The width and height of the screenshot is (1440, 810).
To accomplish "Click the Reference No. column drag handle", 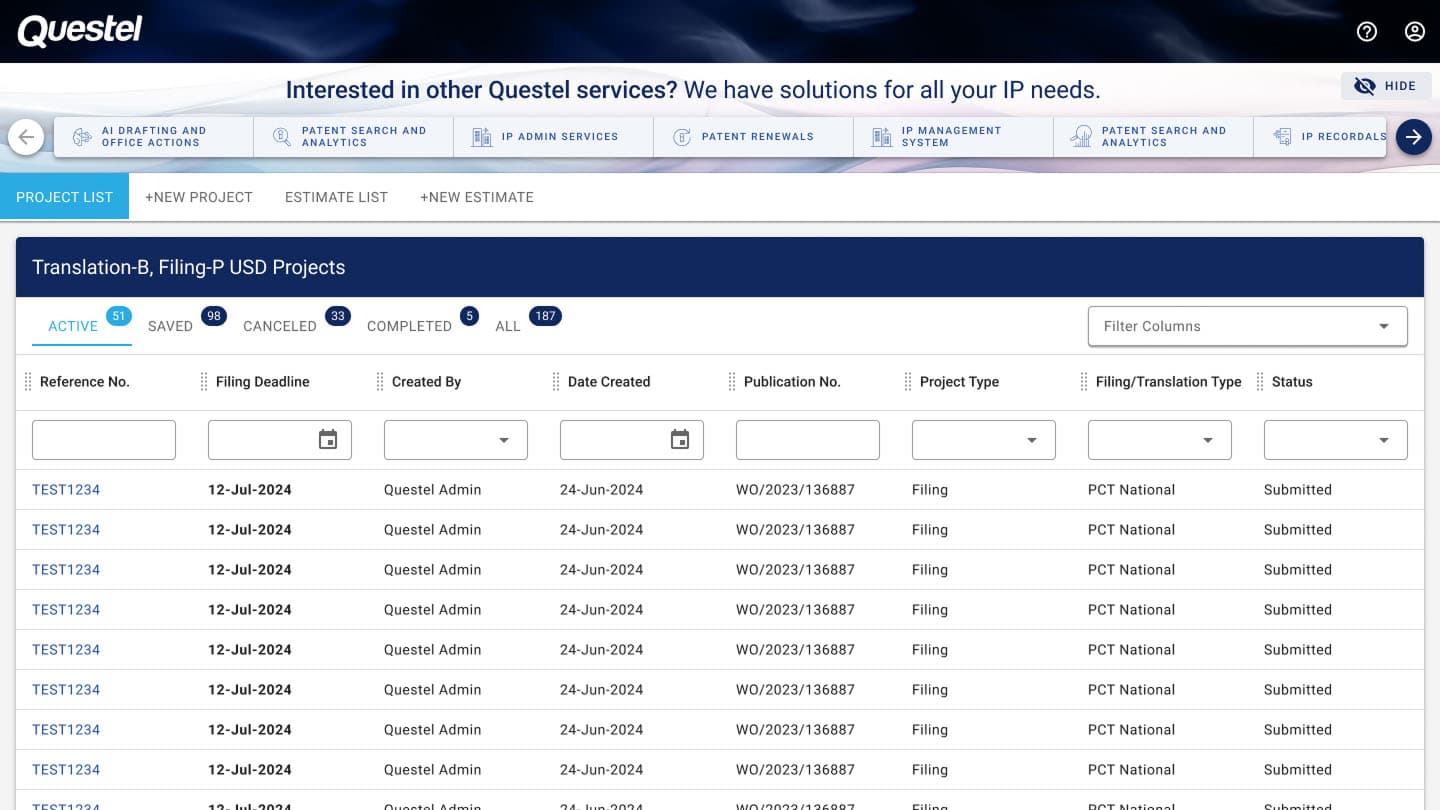I will coord(28,382).
